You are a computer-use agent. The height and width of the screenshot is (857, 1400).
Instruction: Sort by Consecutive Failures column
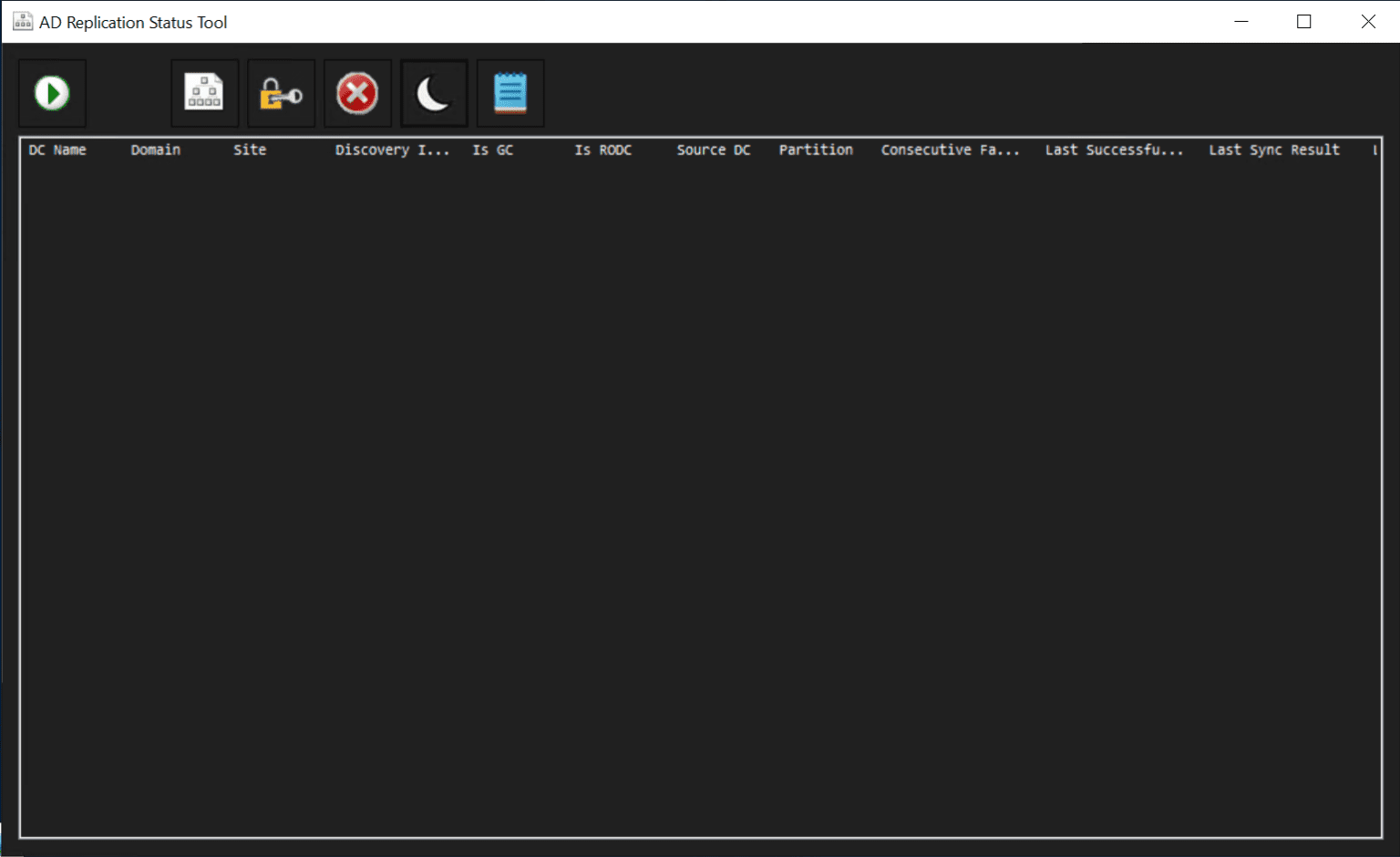point(950,150)
